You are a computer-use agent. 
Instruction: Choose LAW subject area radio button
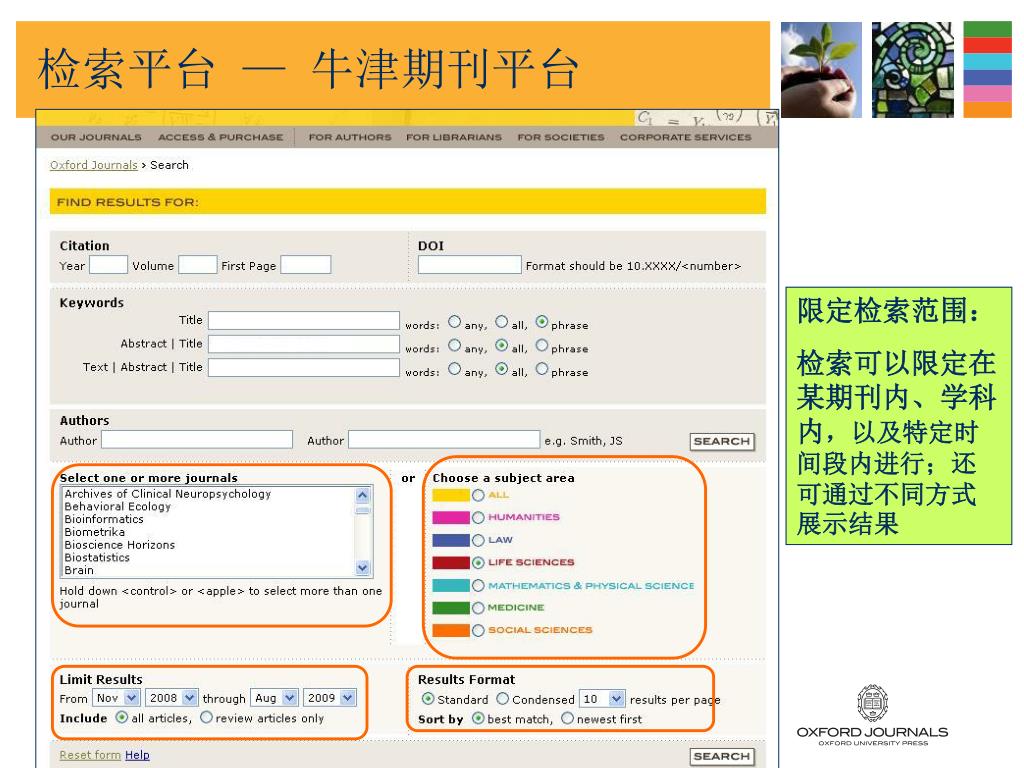pos(478,541)
